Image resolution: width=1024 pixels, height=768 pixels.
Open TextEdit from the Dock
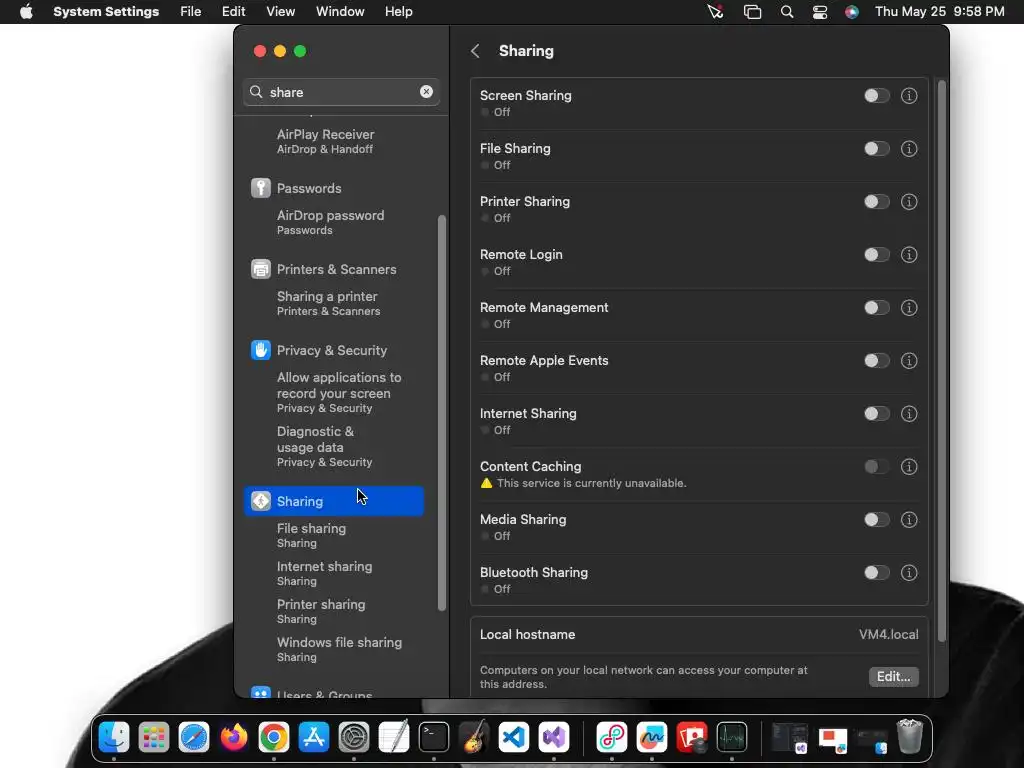(x=394, y=737)
